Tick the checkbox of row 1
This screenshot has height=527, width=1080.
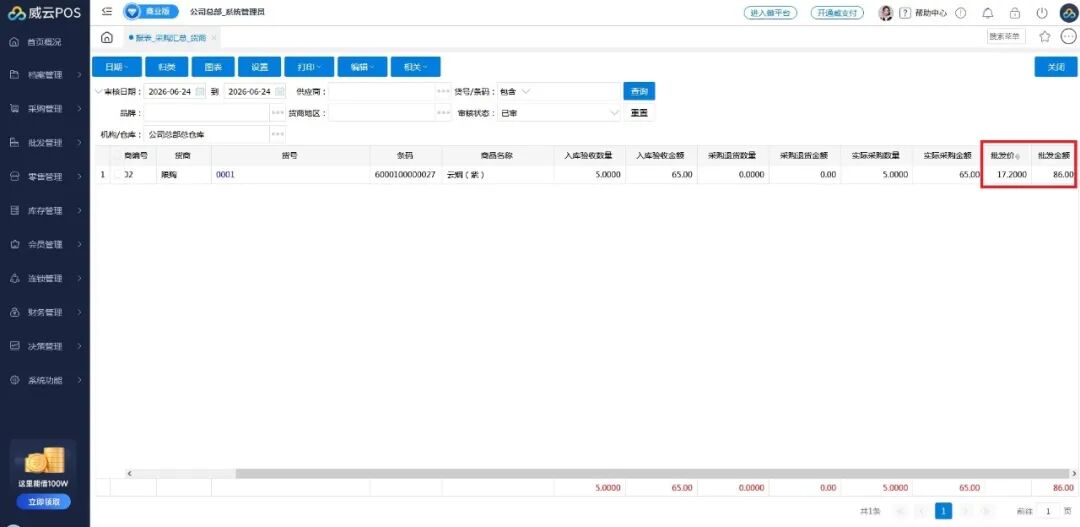tap(117, 175)
